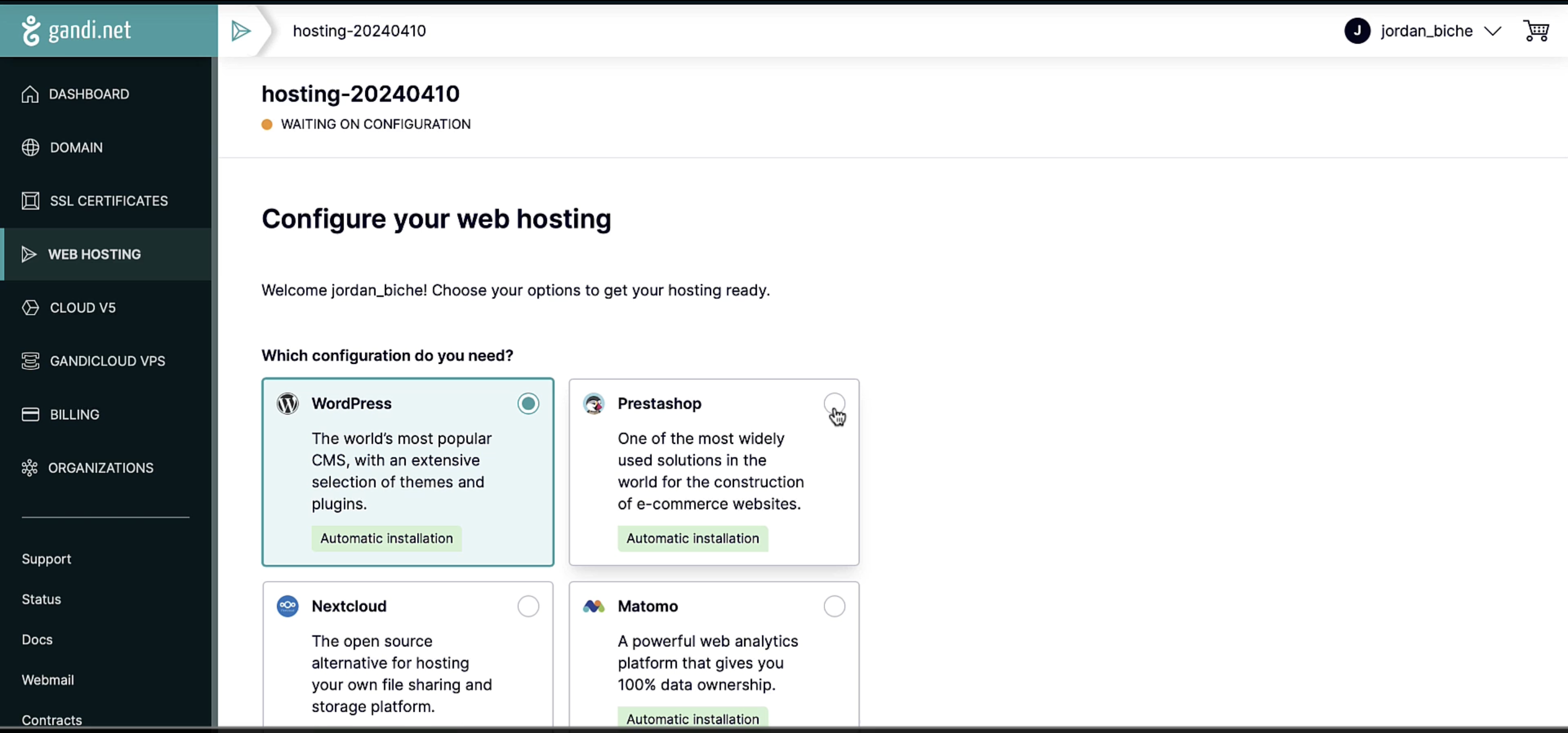Click the Web Hosting sidebar icon
Image resolution: width=1568 pixels, height=733 pixels.
click(29, 254)
